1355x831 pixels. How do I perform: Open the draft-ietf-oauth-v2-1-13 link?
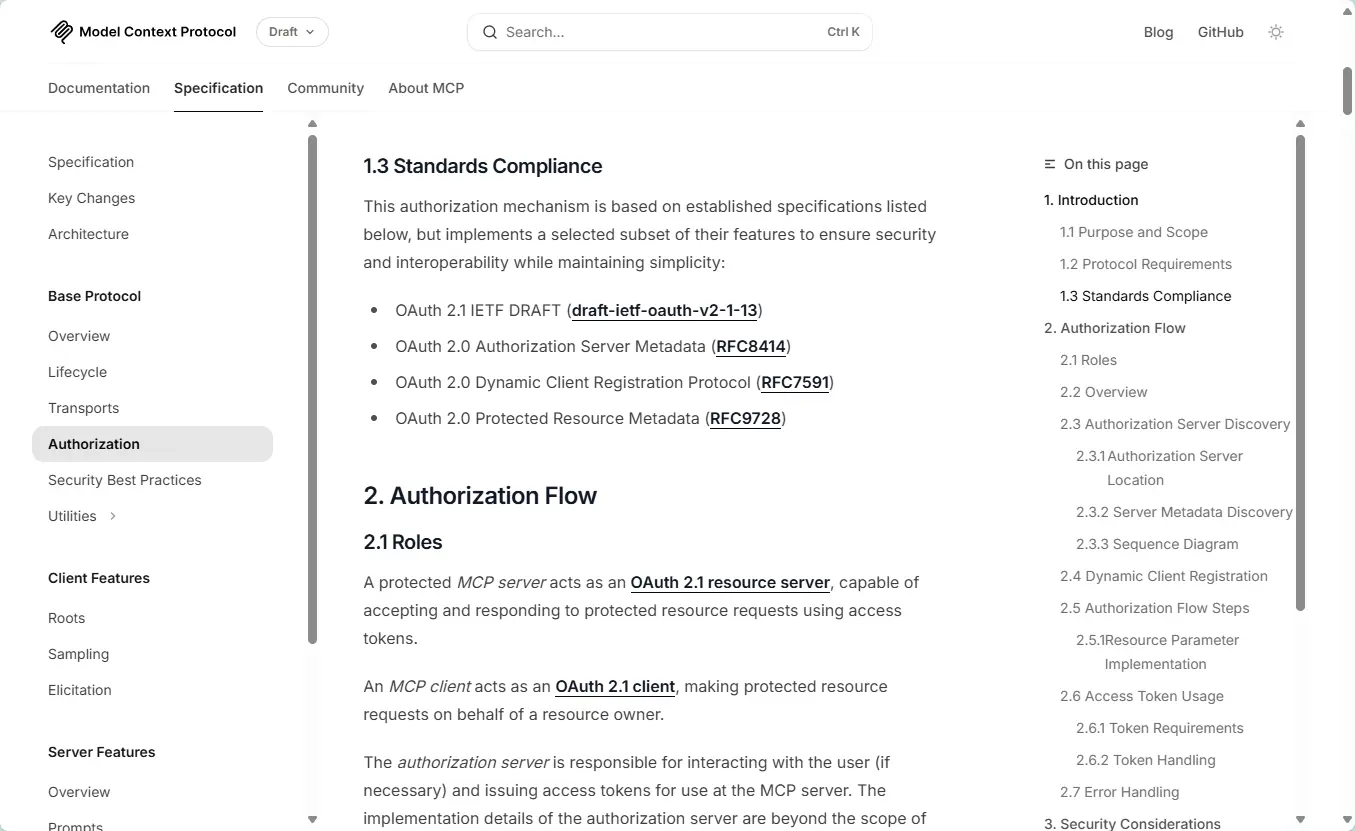(664, 310)
